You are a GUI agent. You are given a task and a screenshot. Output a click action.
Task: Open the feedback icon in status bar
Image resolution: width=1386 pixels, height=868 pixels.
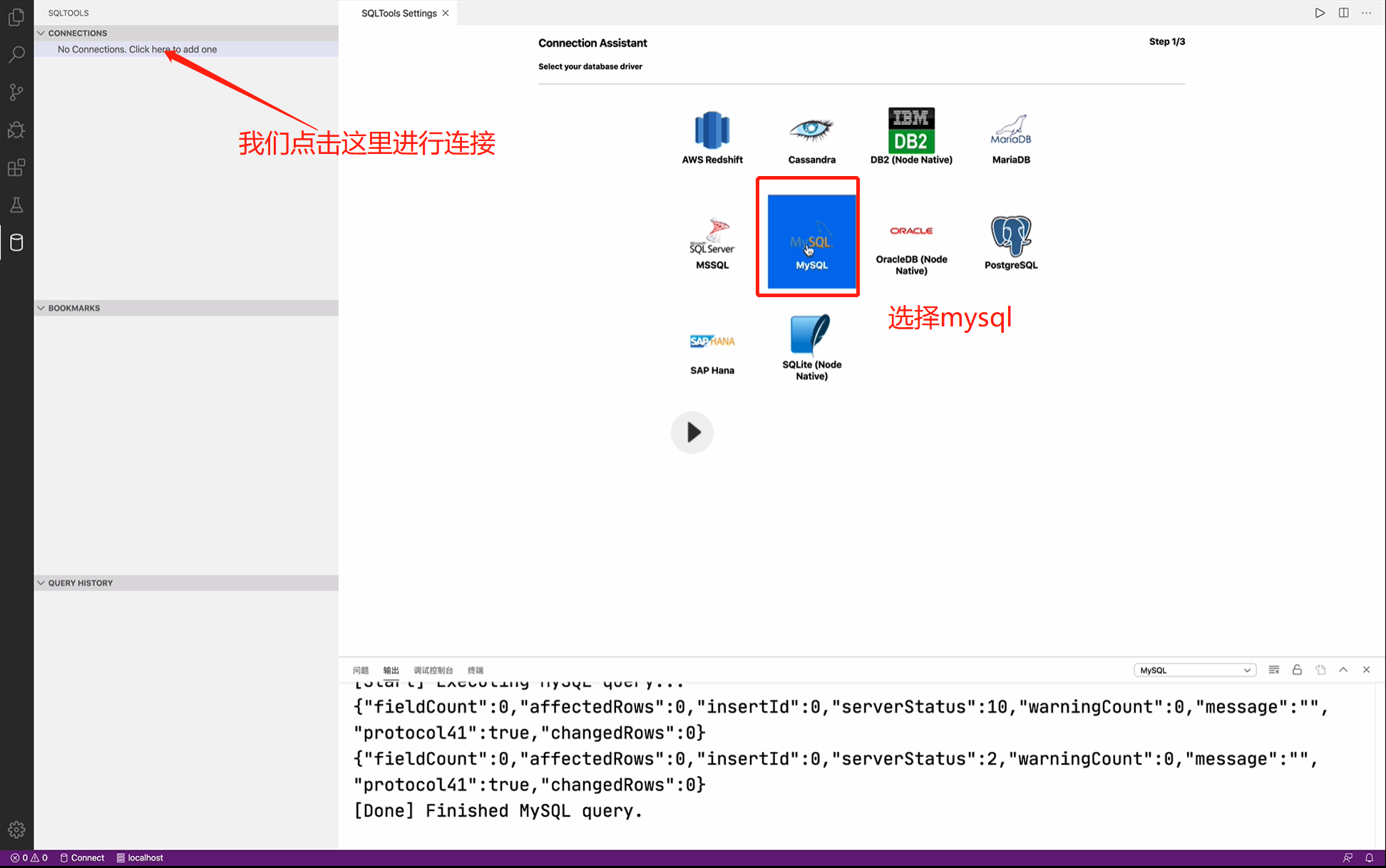(x=1347, y=857)
